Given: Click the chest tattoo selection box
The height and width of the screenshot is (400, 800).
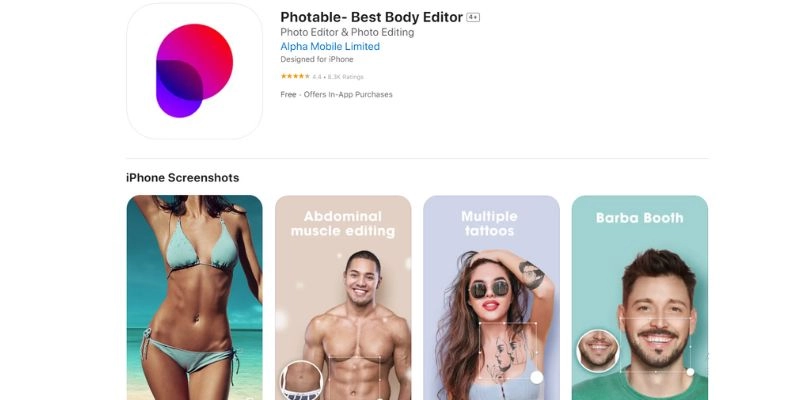Looking at the screenshot, I should pos(508,350).
